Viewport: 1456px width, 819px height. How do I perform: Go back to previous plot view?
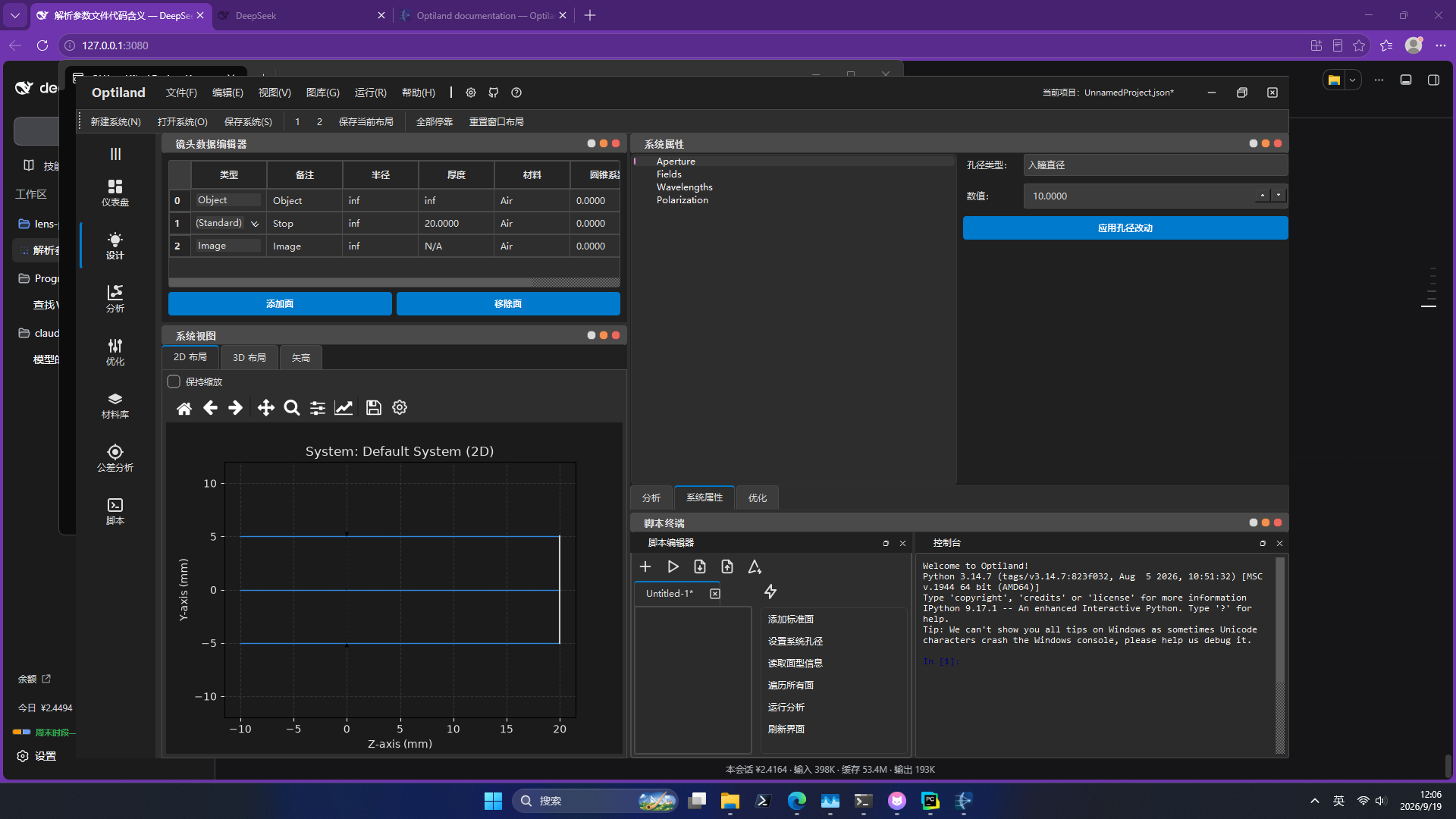tap(210, 408)
